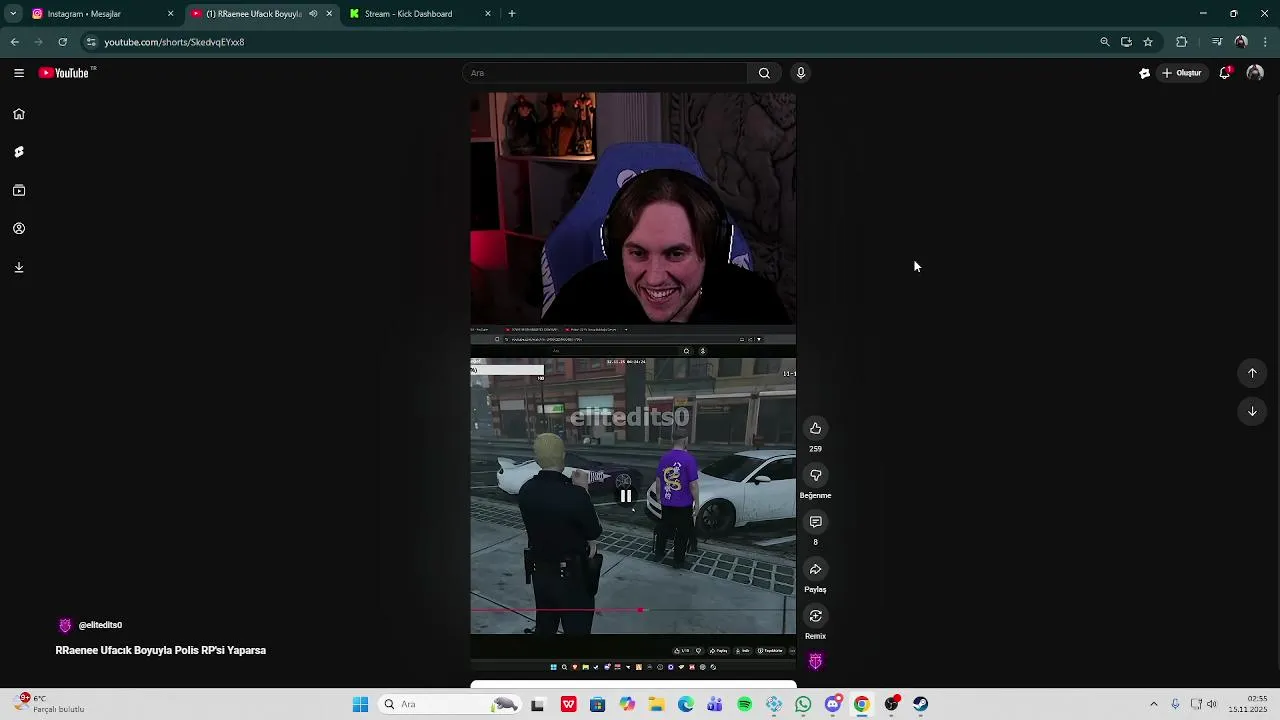Pause the Short video

point(626,496)
